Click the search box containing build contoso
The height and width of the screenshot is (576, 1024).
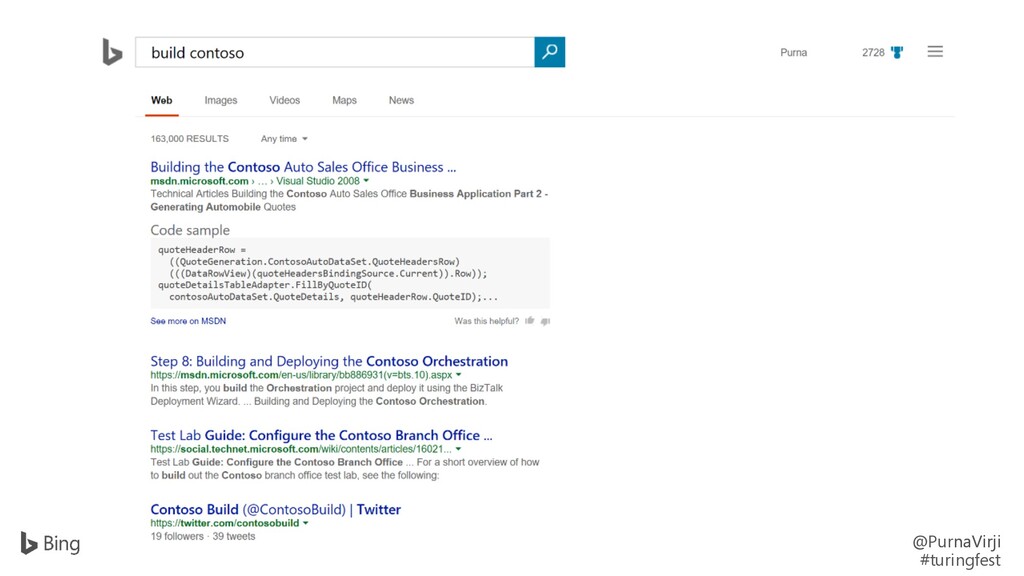tap(334, 52)
